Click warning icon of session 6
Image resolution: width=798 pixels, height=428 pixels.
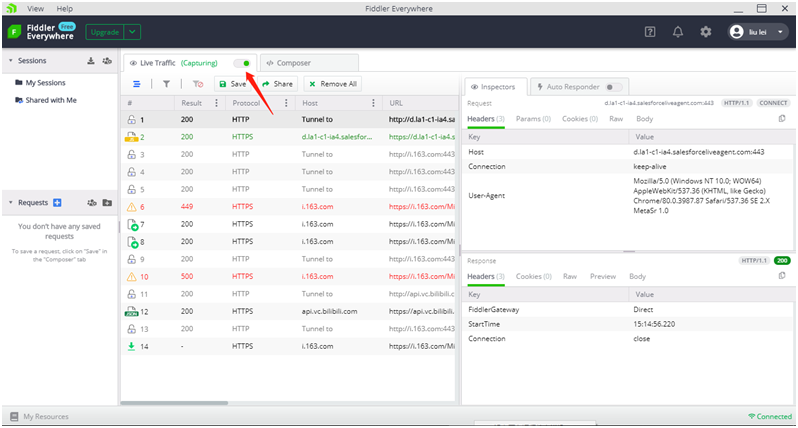[131, 207]
